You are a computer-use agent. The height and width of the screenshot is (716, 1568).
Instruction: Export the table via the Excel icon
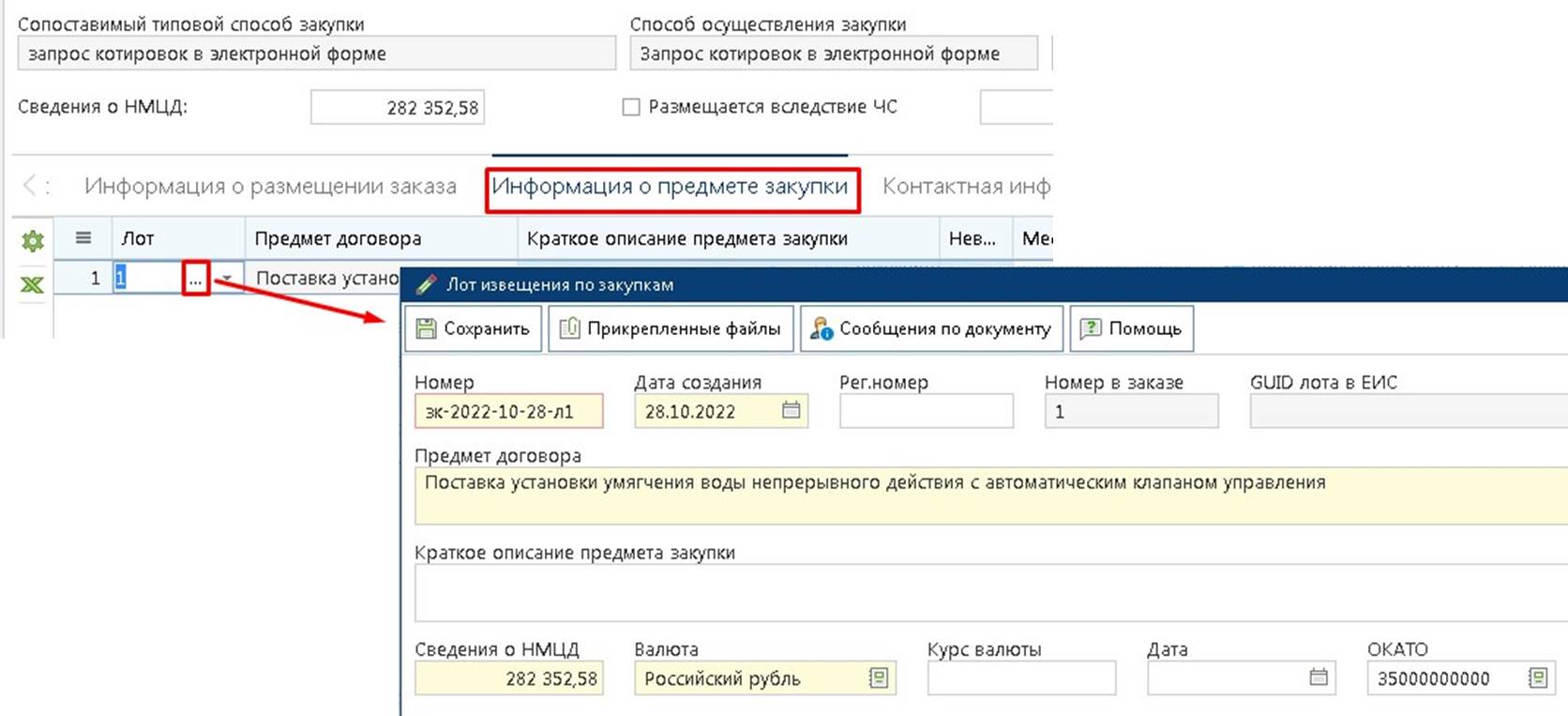tap(33, 284)
